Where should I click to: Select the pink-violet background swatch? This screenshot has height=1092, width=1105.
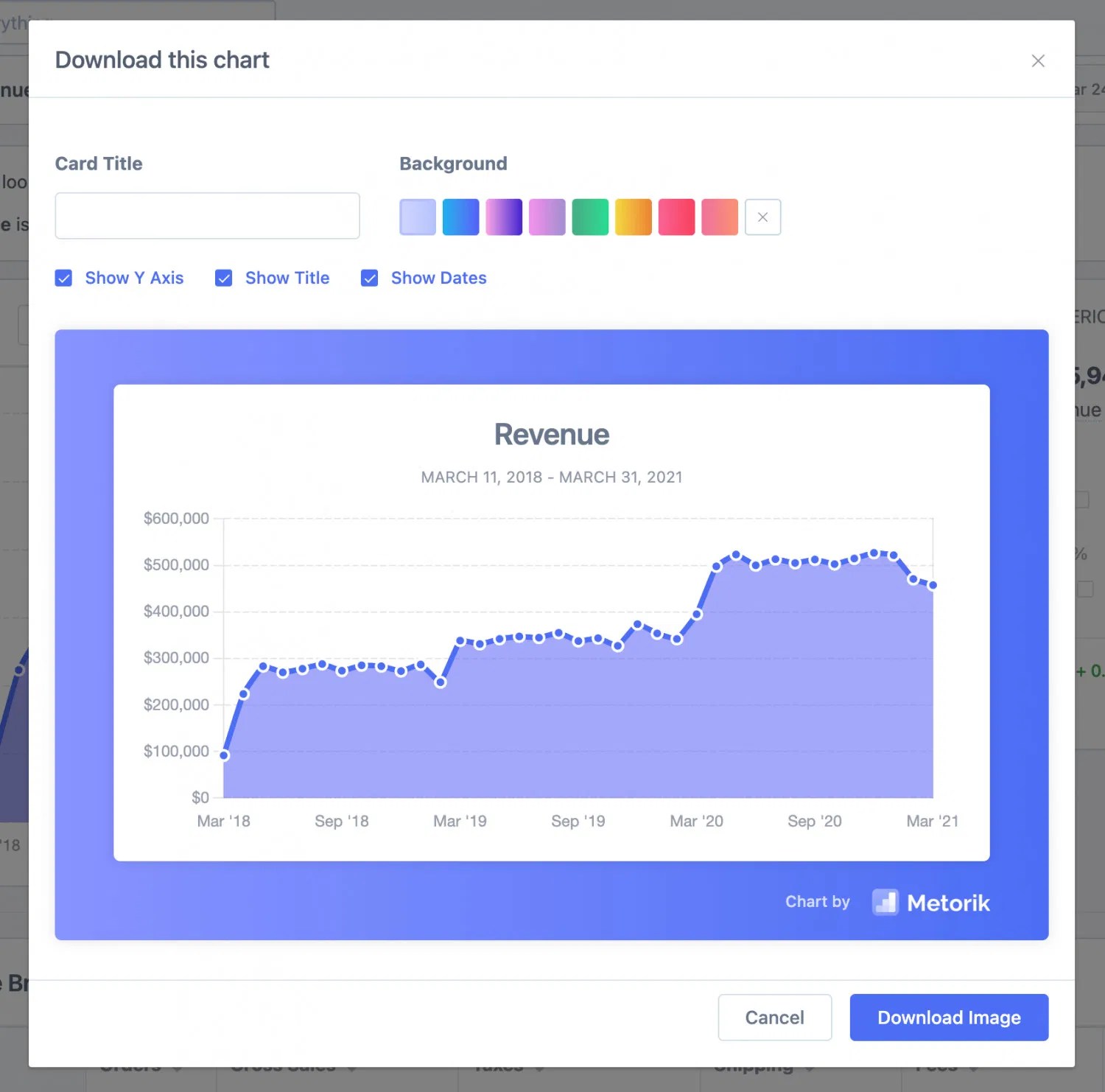547,217
